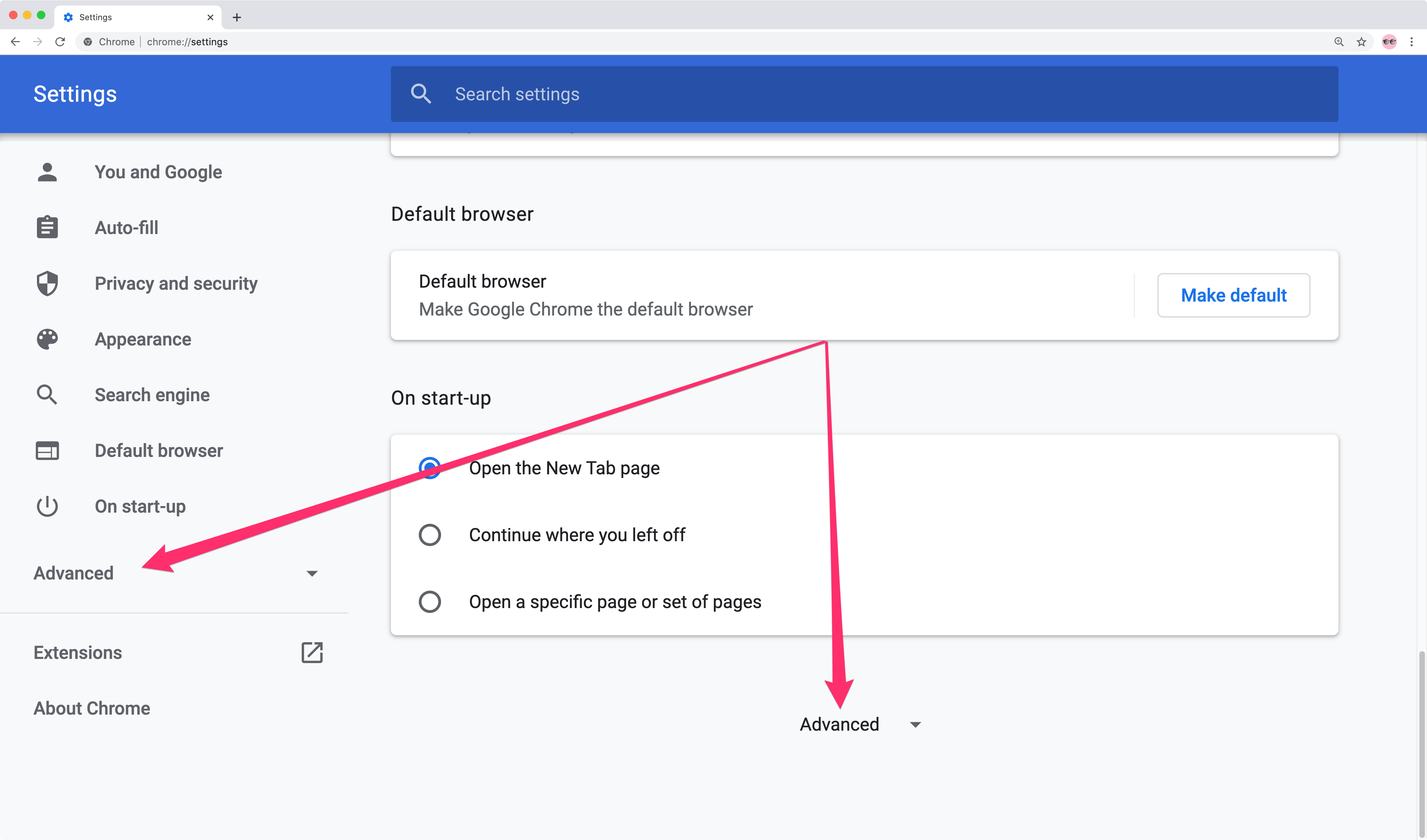This screenshot has width=1427, height=840.
Task: Click the browser forward arrow
Action: tap(37, 41)
